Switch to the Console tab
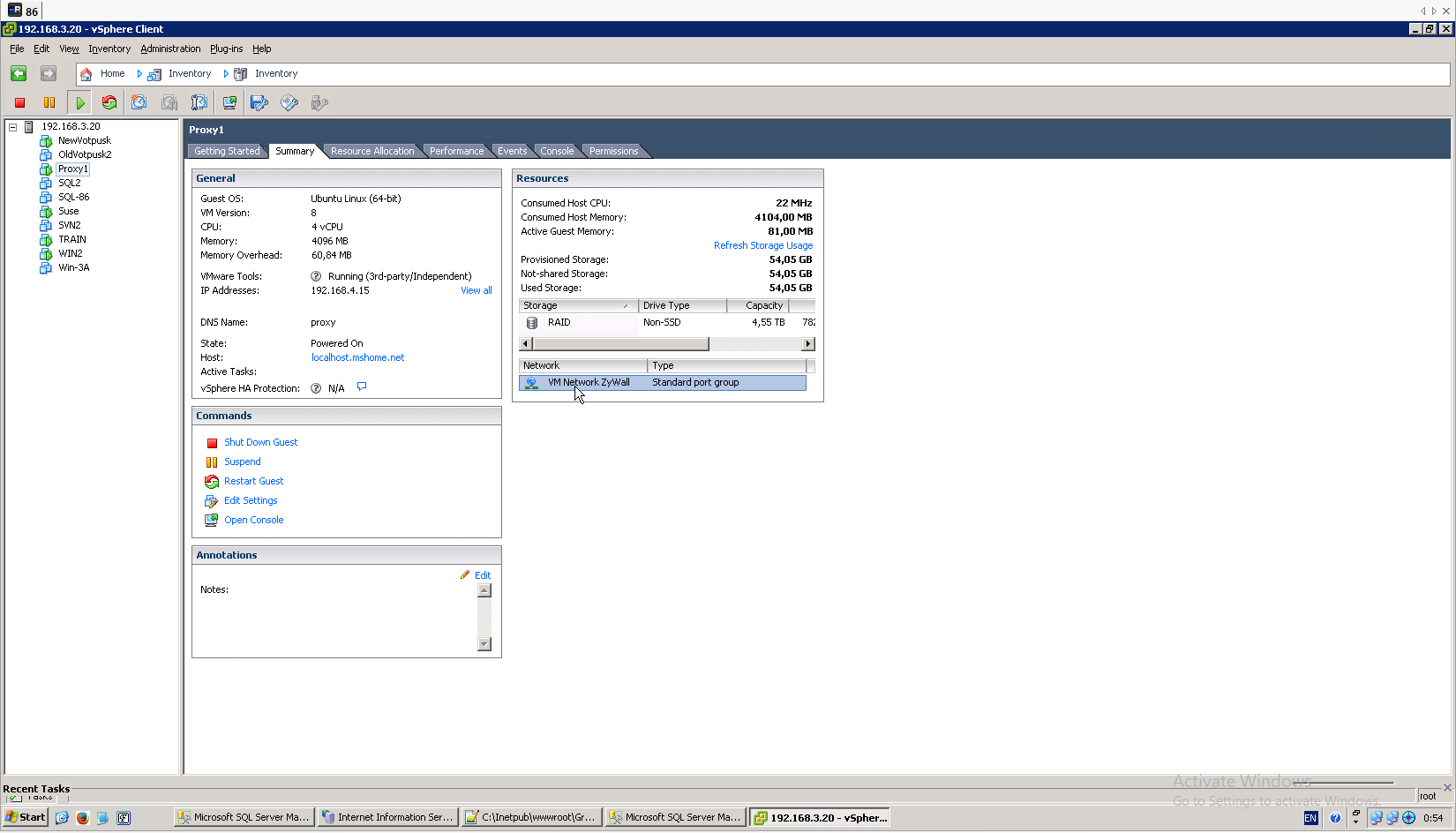 pyautogui.click(x=557, y=151)
